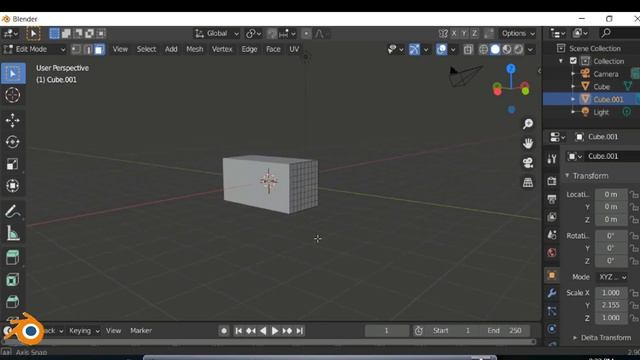Collapse Collection tree in outliner
Image resolution: width=640 pixels, height=360 pixels.
(x=561, y=61)
